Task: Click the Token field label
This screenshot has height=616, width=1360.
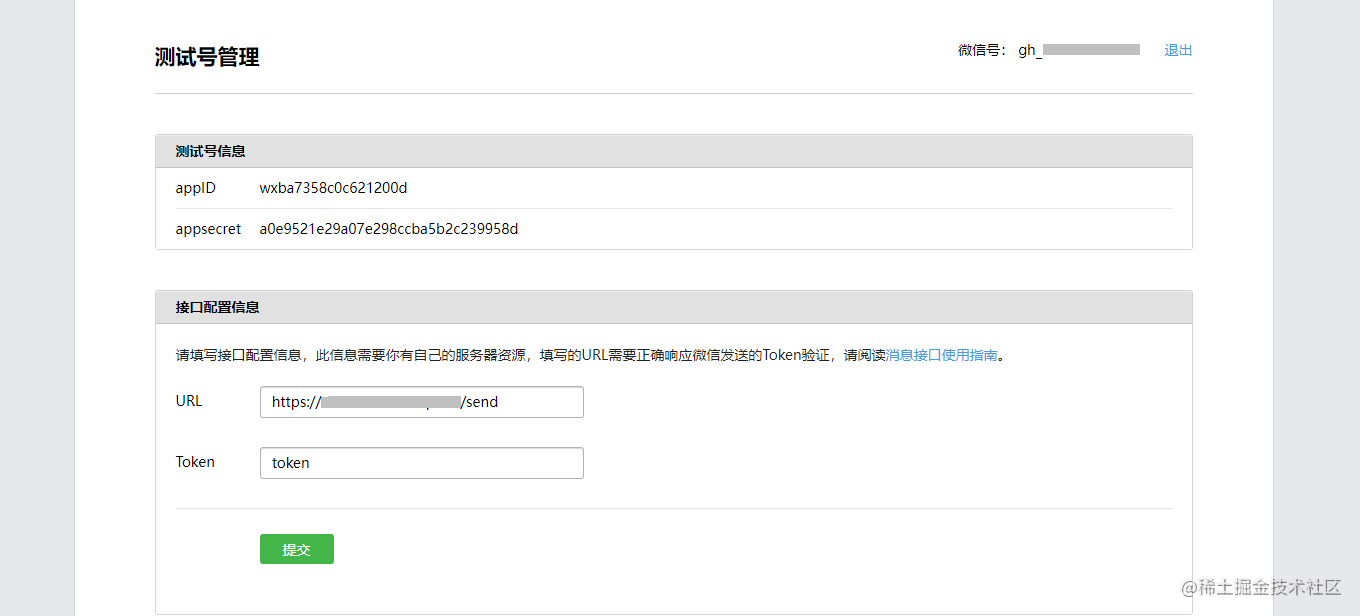Action: click(x=196, y=462)
